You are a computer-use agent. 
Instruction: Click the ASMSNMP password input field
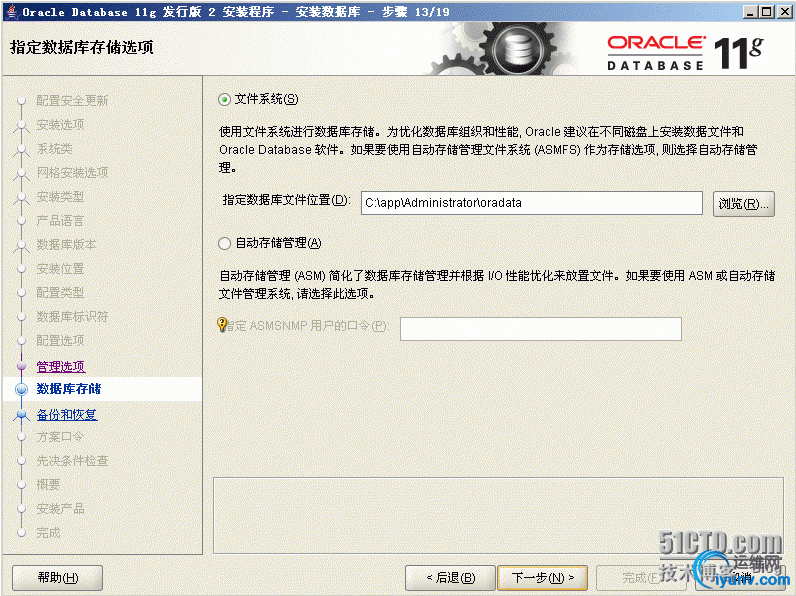[x=541, y=329]
